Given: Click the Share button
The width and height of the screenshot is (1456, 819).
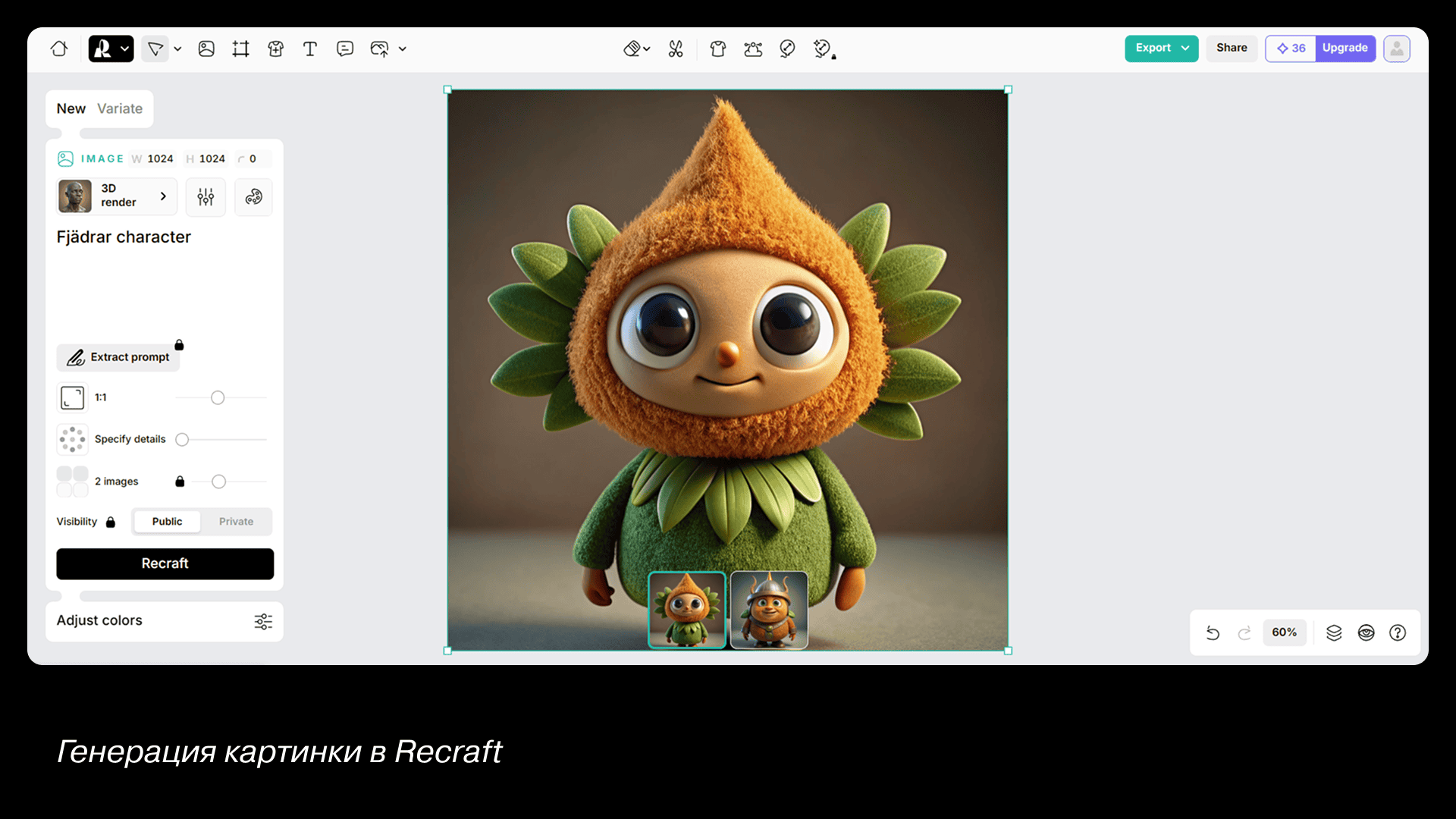Looking at the screenshot, I should [1232, 48].
